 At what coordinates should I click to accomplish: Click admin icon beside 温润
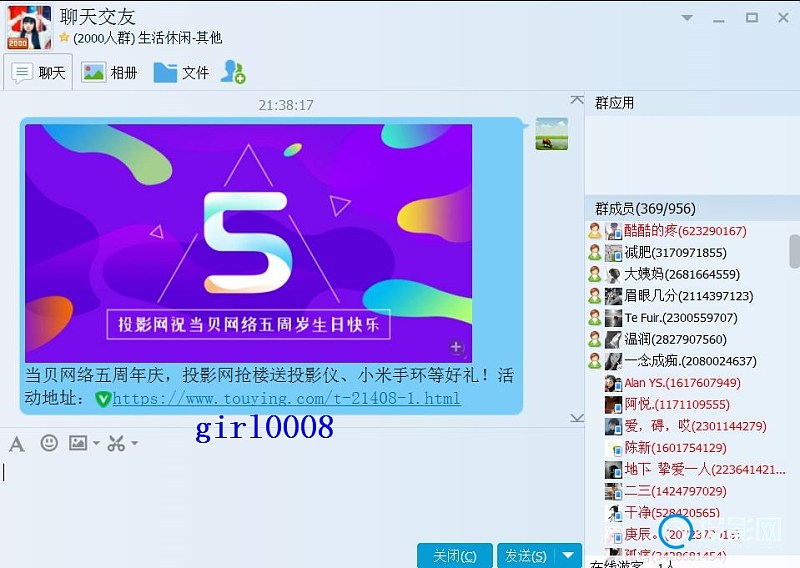pos(594,339)
